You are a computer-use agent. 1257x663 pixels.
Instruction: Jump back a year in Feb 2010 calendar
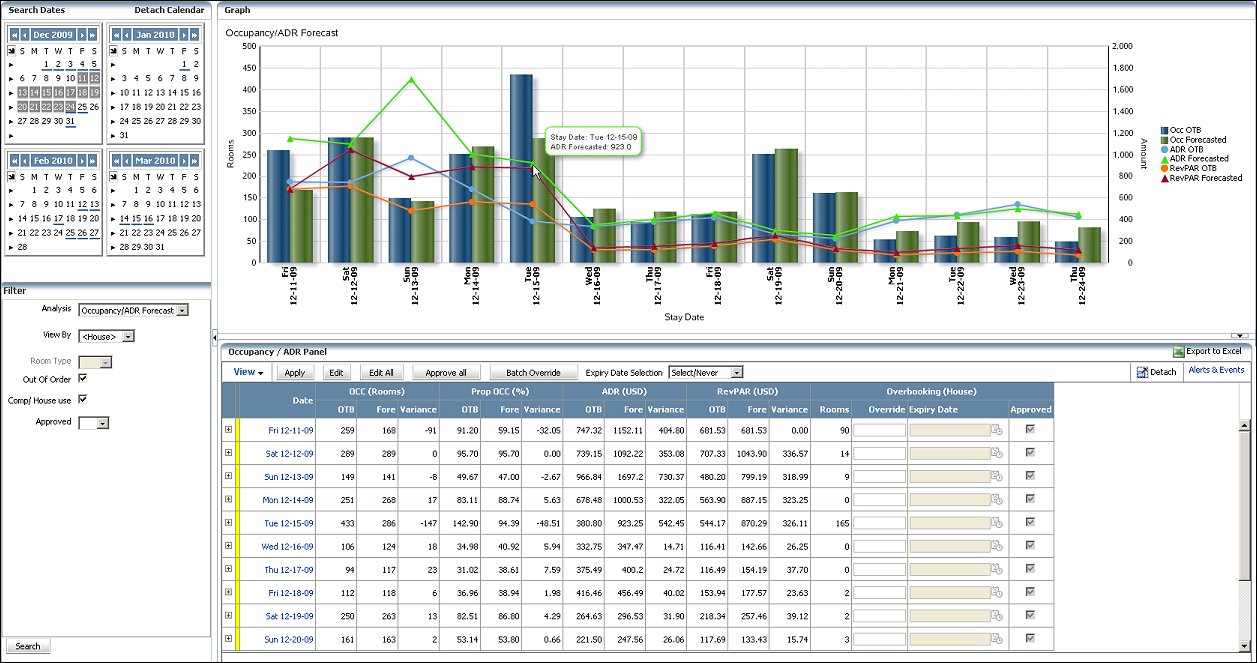pyautogui.click(x=14, y=161)
